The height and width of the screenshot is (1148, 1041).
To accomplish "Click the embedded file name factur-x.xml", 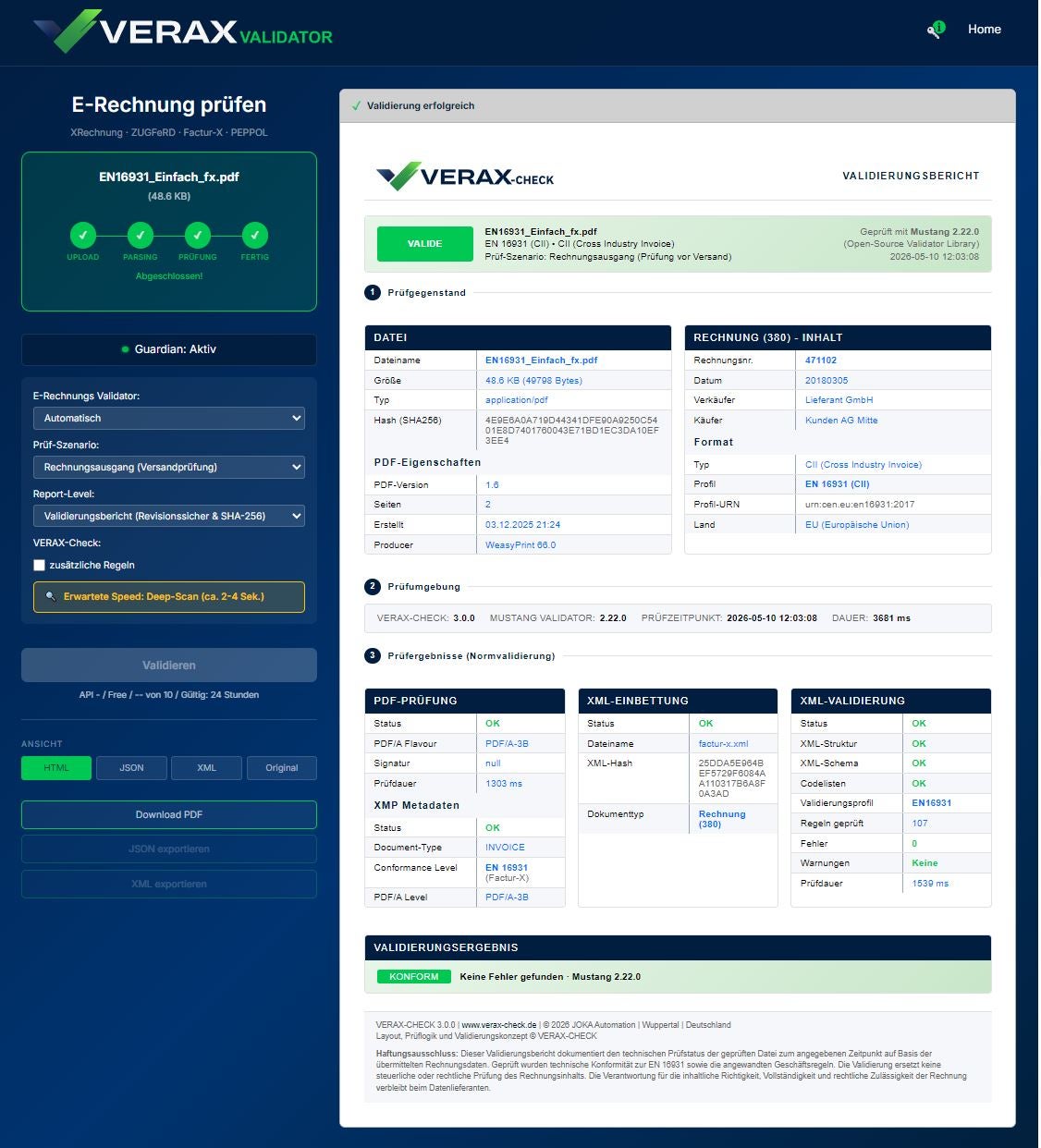I will tap(723, 744).
